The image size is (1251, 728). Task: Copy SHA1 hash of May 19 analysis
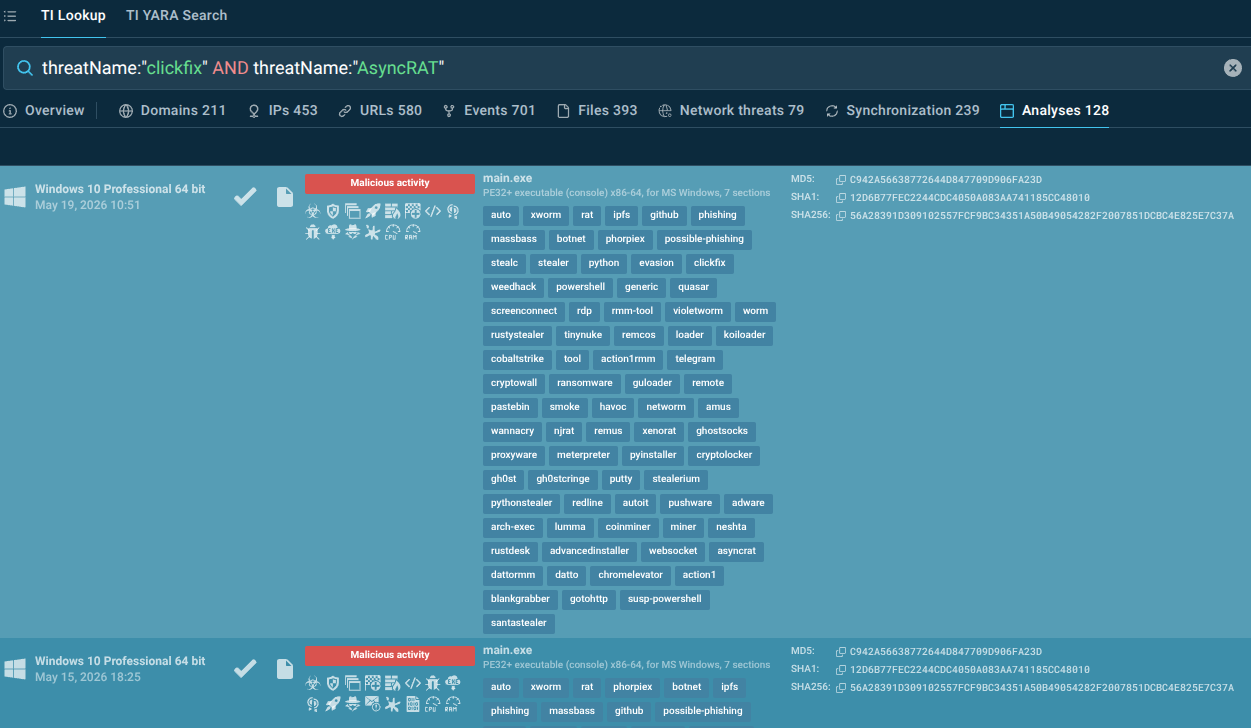click(841, 198)
